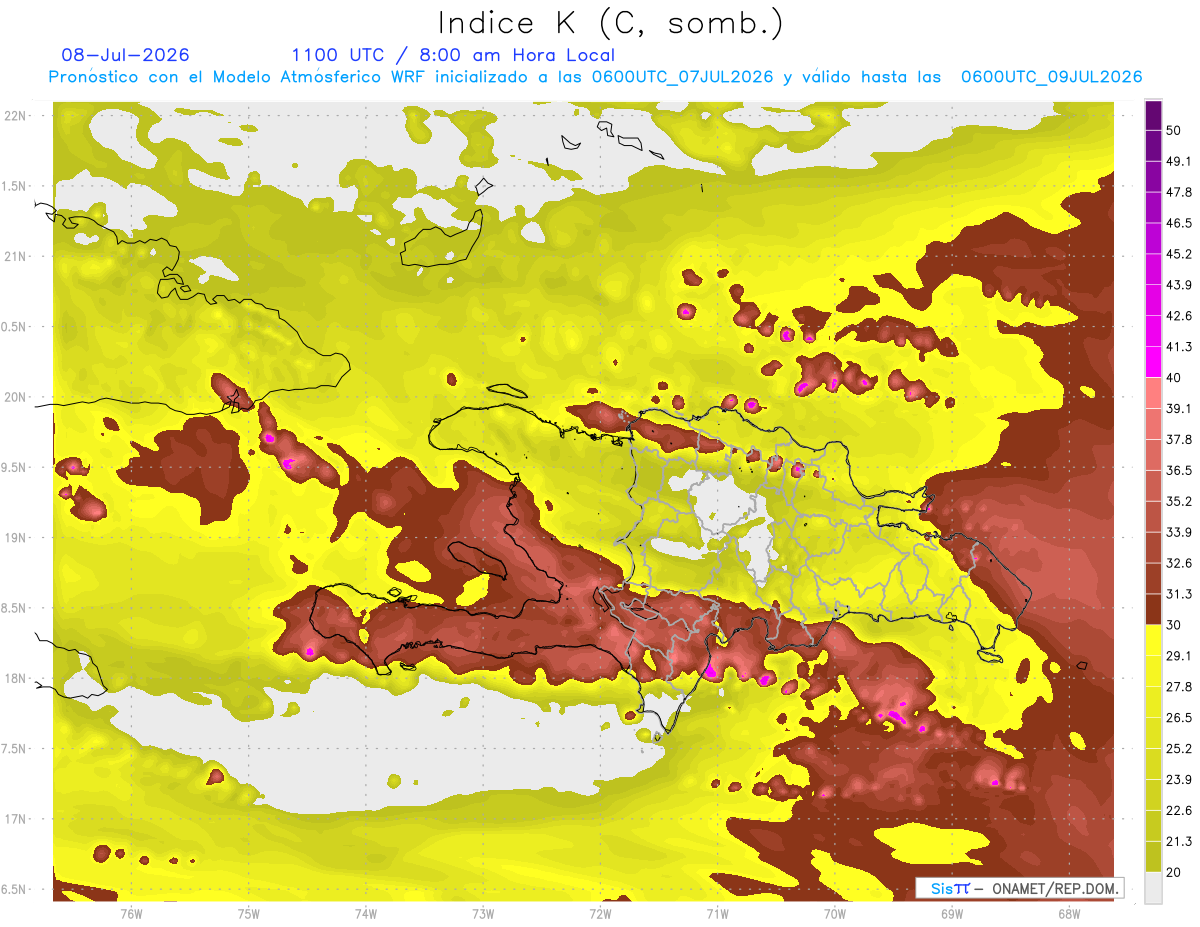The image size is (1200, 927).
Task: Click the olive color bar segment between 20 and 21.3
Action: coord(1153,857)
